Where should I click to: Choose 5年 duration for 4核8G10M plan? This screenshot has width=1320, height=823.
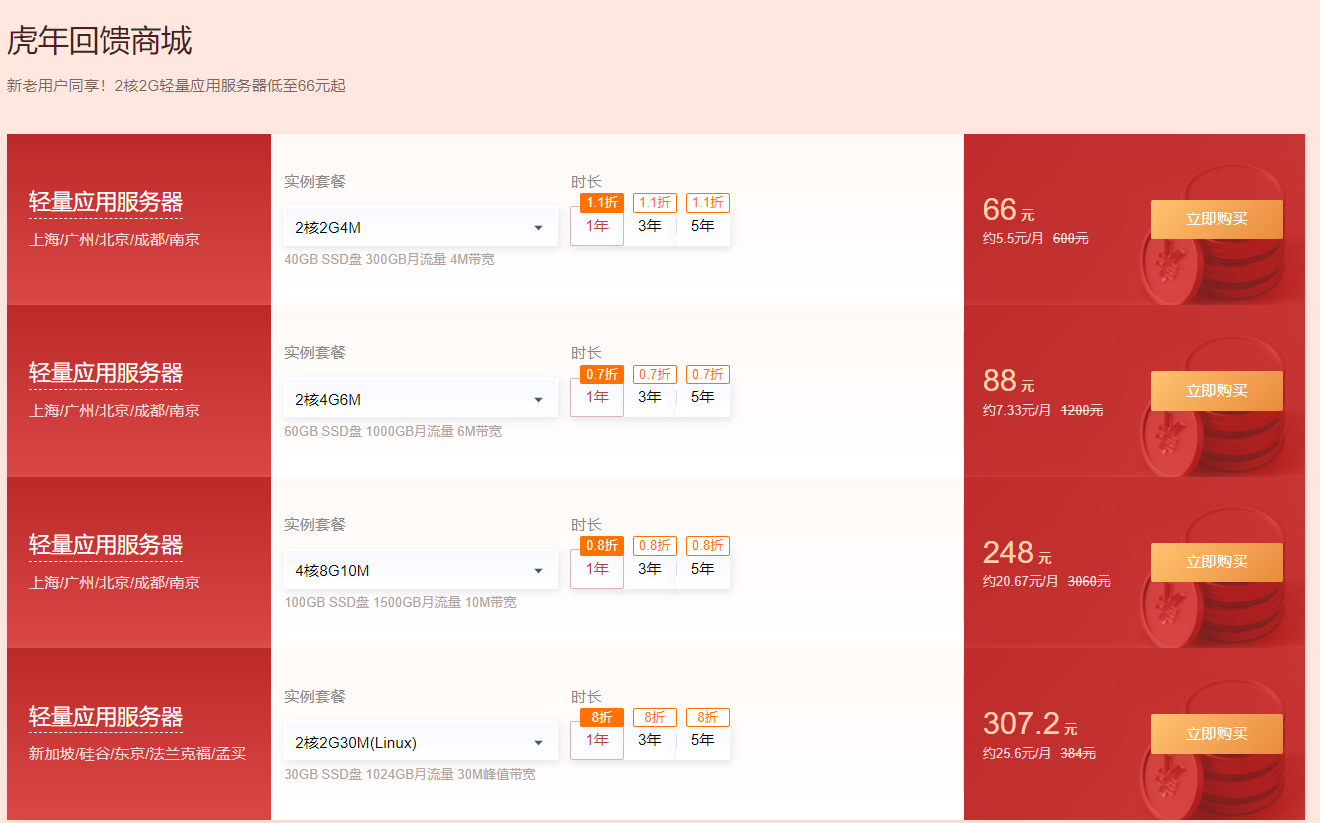point(703,569)
